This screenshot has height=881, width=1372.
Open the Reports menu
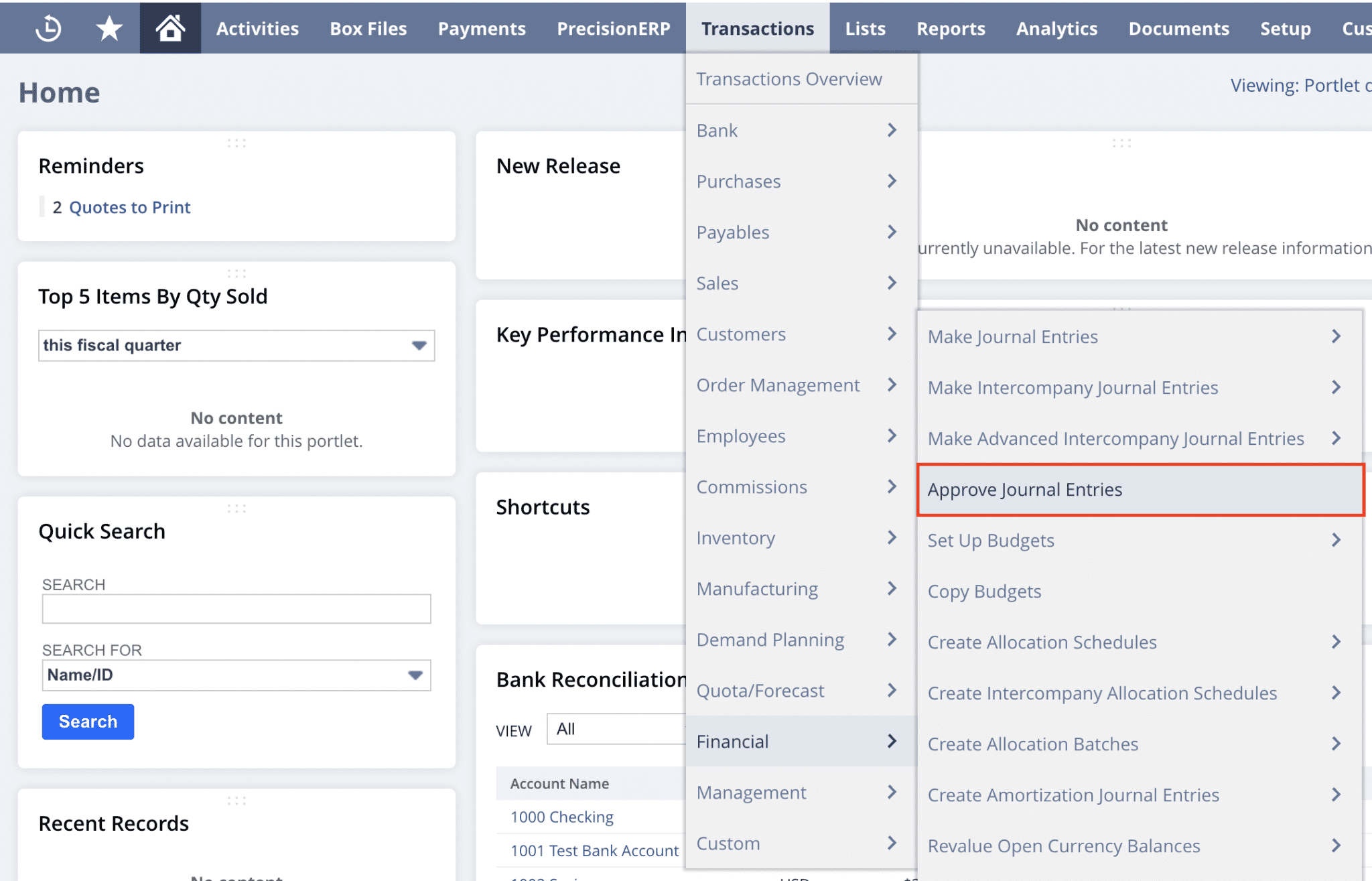(x=951, y=27)
